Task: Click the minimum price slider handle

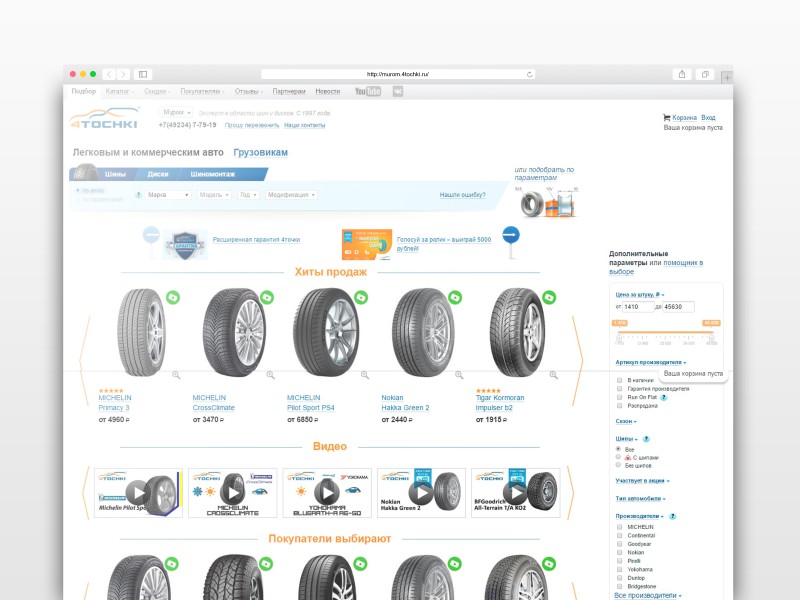Action: [619, 337]
